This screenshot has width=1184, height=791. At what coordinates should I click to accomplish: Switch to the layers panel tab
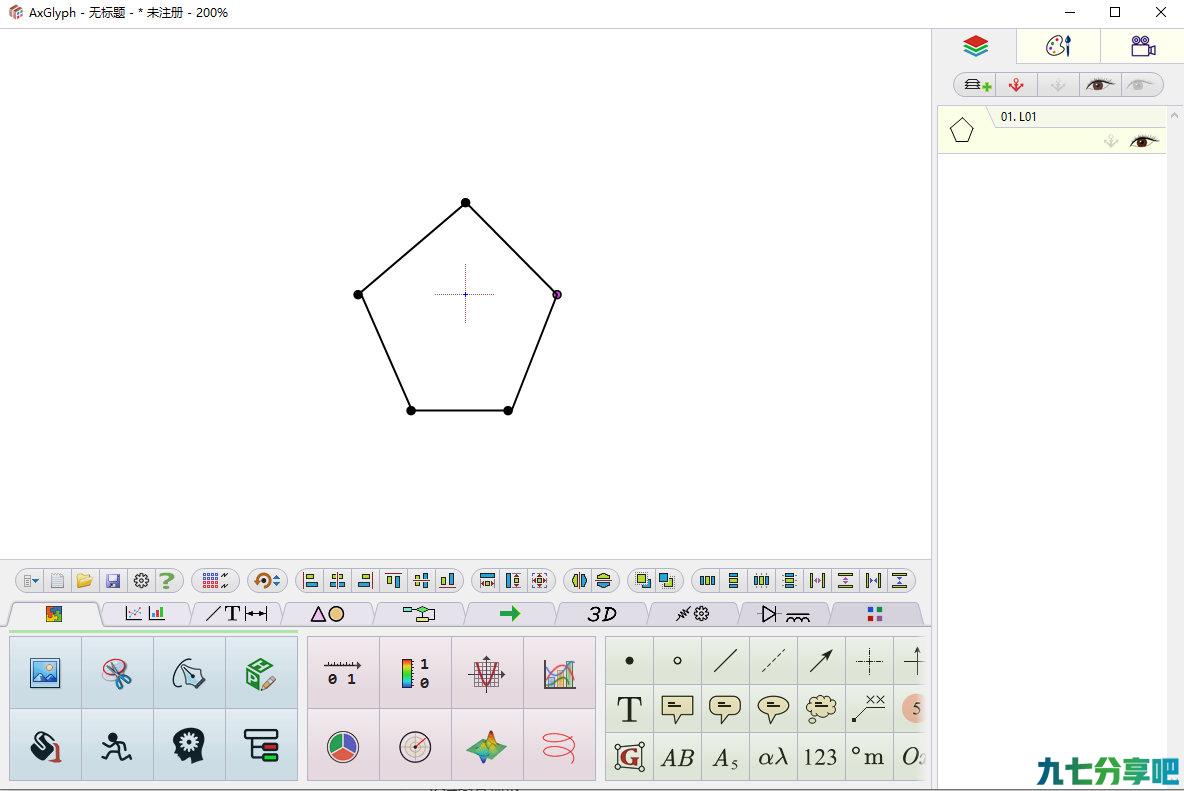[975, 46]
